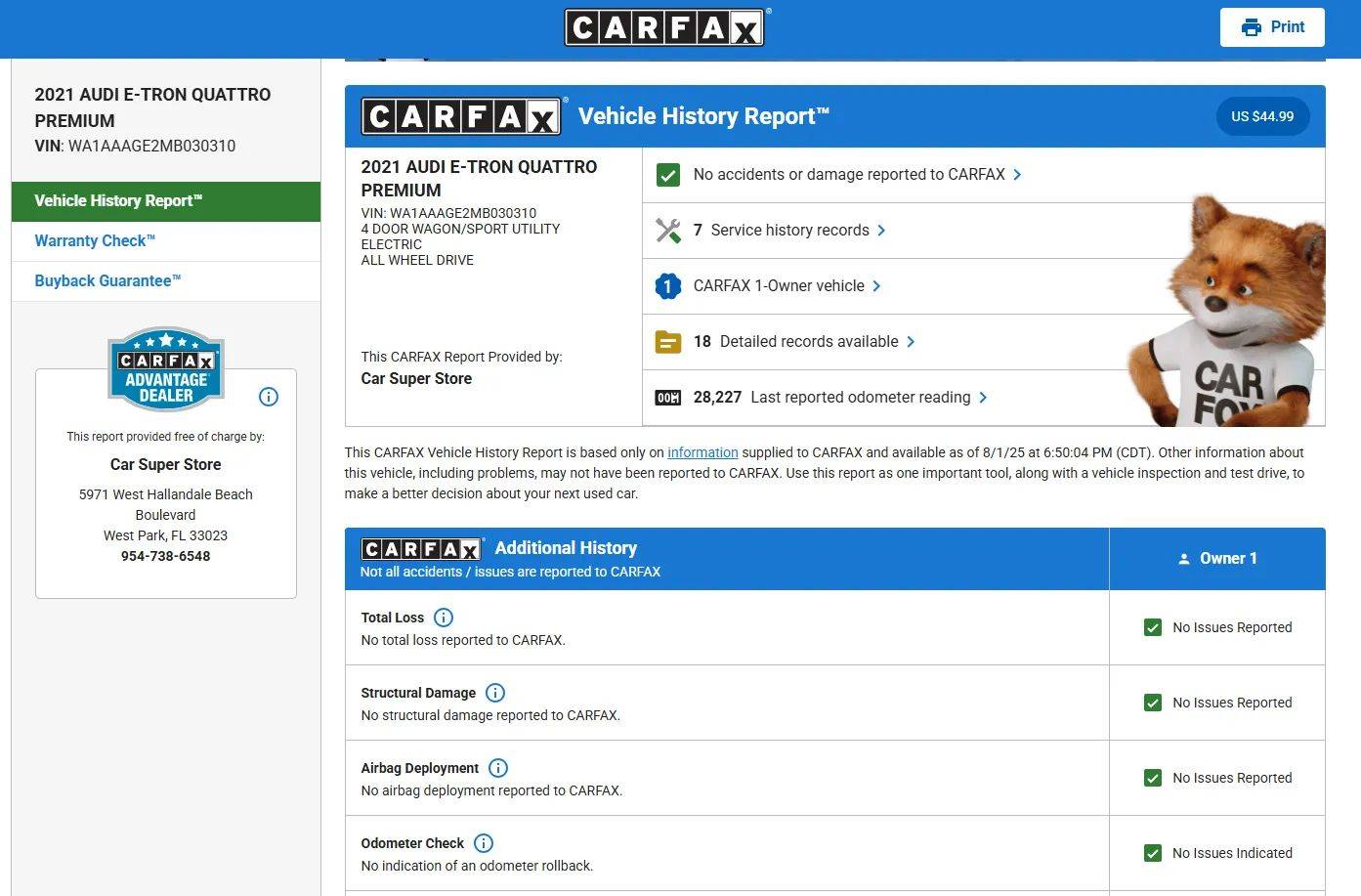Screen dimensions: 1361x896
Task: Expand the No accidents or damage chevron
Action: point(1018,175)
